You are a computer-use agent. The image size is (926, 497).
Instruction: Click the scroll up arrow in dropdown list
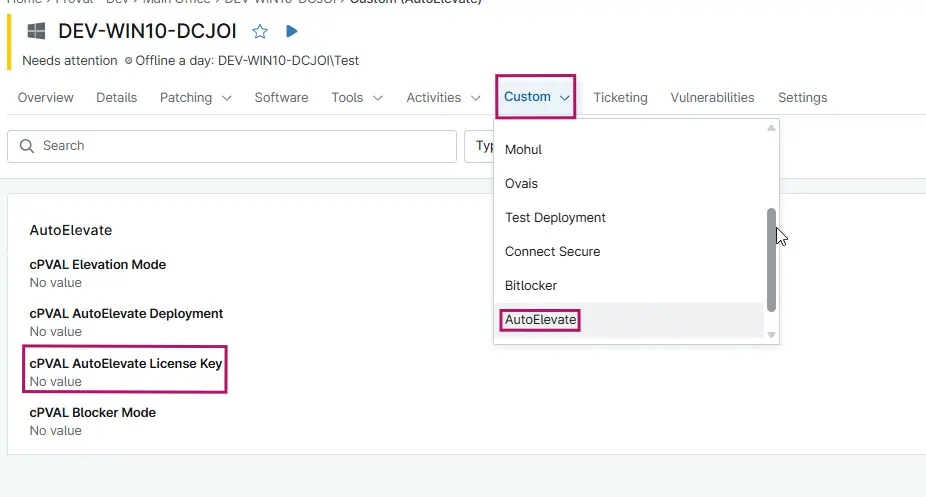[x=771, y=128]
